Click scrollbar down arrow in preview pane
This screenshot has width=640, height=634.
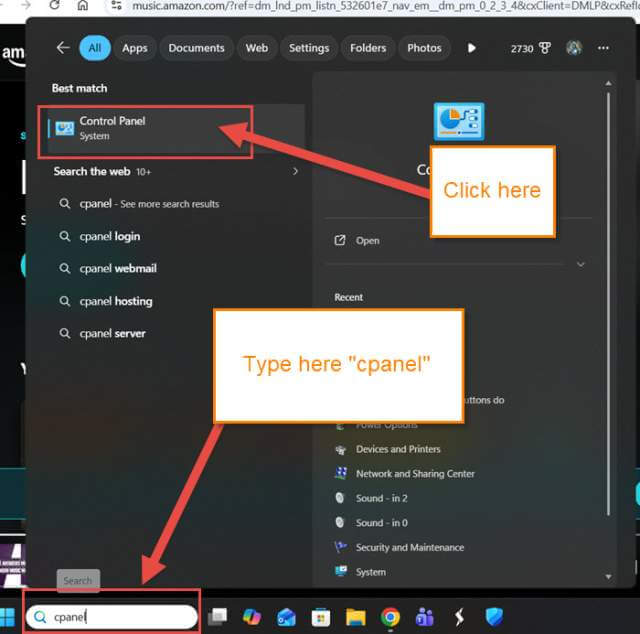pos(608,577)
